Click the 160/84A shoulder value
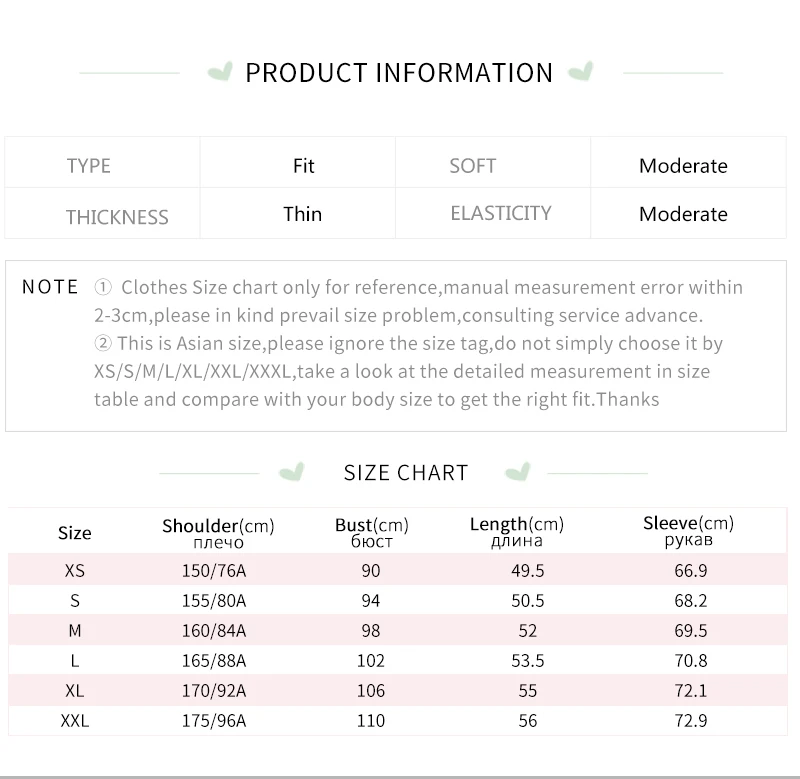800x779 pixels. click(x=218, y=631)
